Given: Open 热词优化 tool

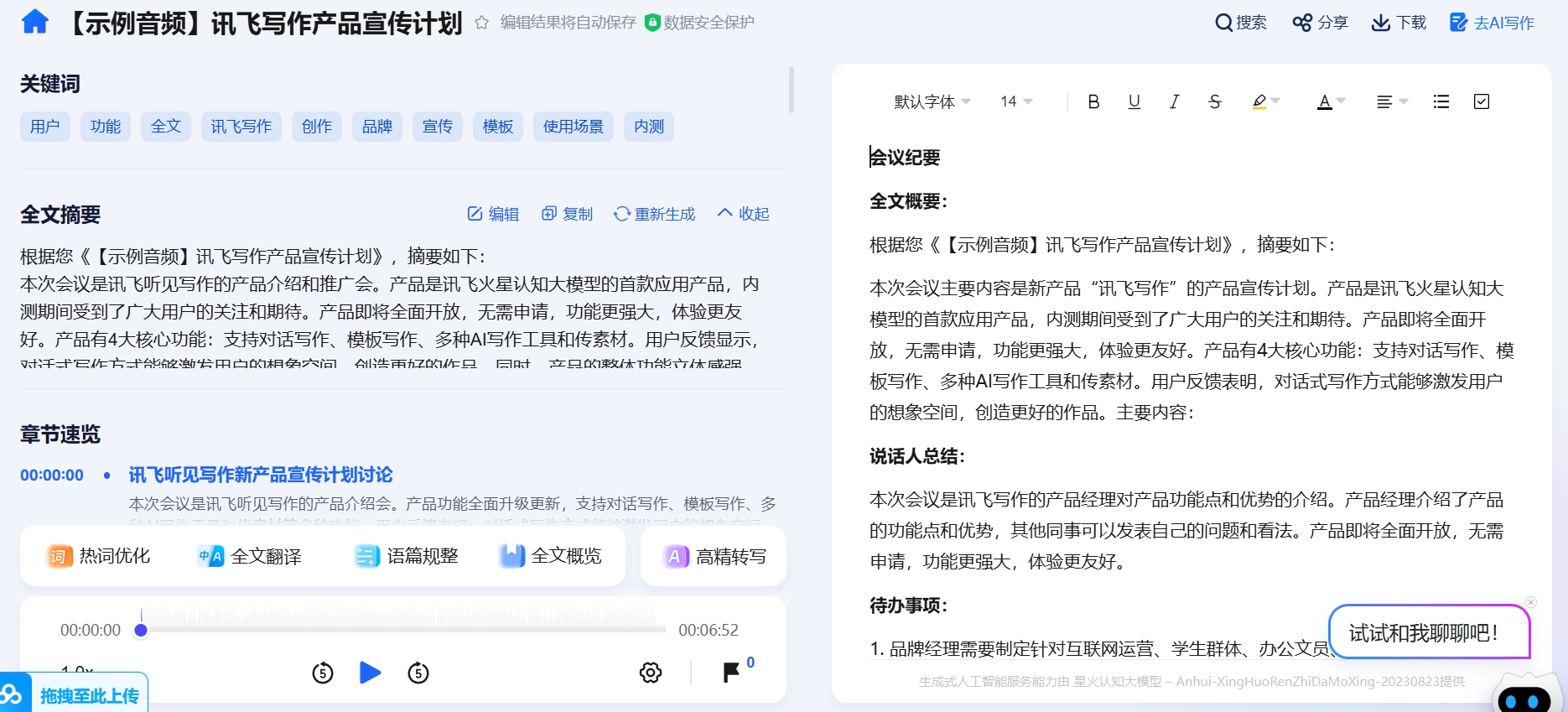Looking at the screenshot, I should click(99, 556).
